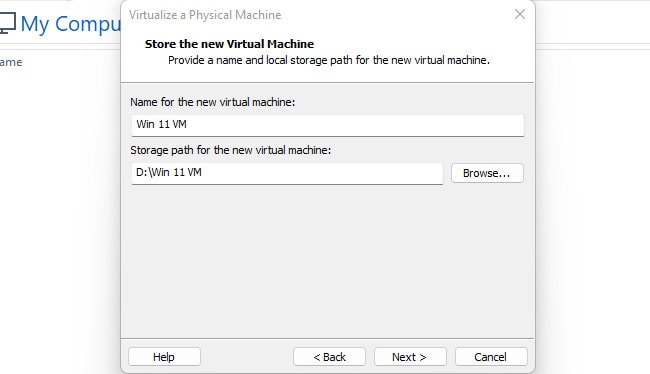The width and height of the screenshot is (650, 374).
Task: Click the 'My Compu' heading in background window
Action: coord(70,24)
